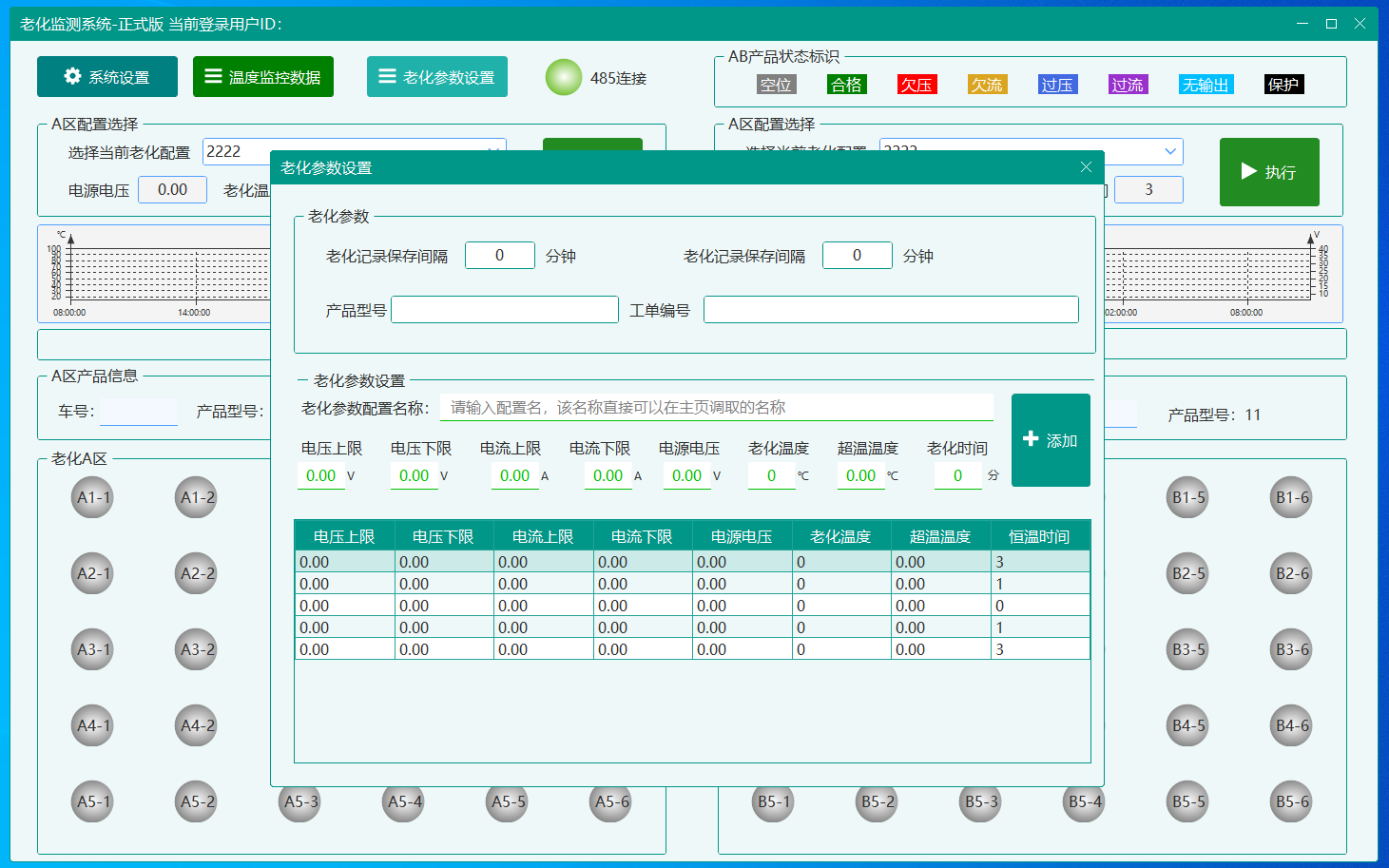Select station A1-1 circle
The height and width of the screenshot is (868, 1389).
tap(93, 497)
